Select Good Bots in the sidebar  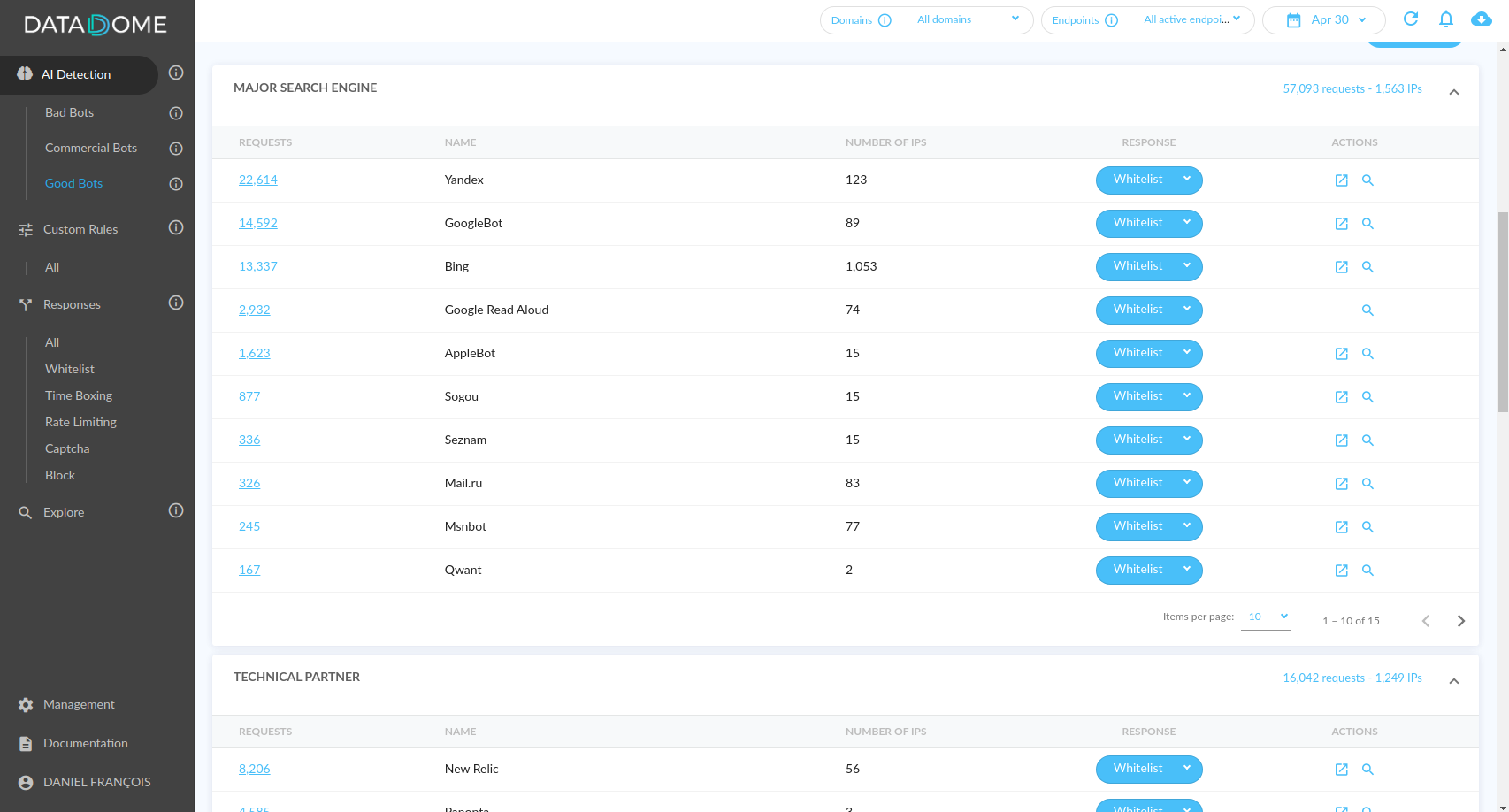click(74, 183)
